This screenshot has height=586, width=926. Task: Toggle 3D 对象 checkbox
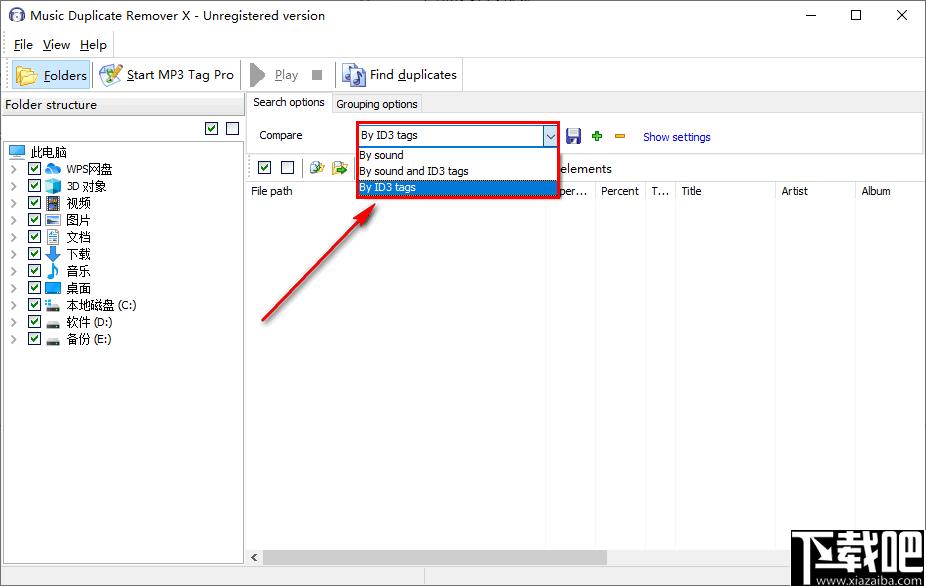tap(34, 186)
